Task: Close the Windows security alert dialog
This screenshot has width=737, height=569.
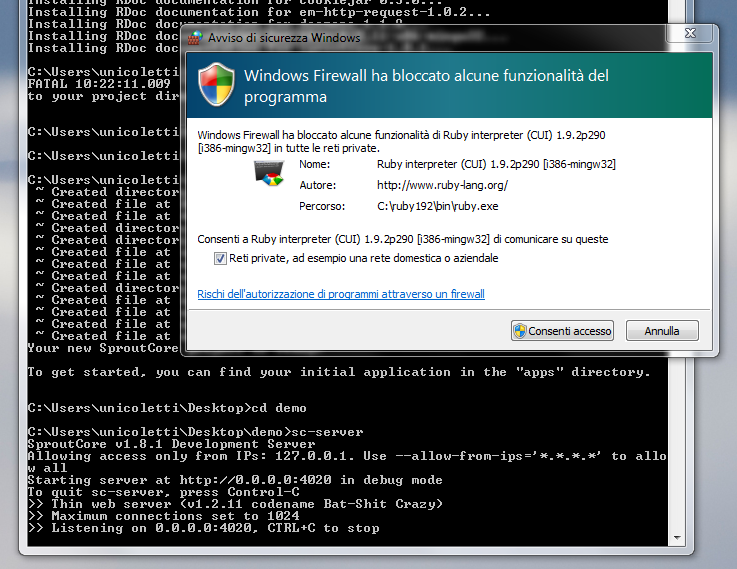Action: click(690, 33)
